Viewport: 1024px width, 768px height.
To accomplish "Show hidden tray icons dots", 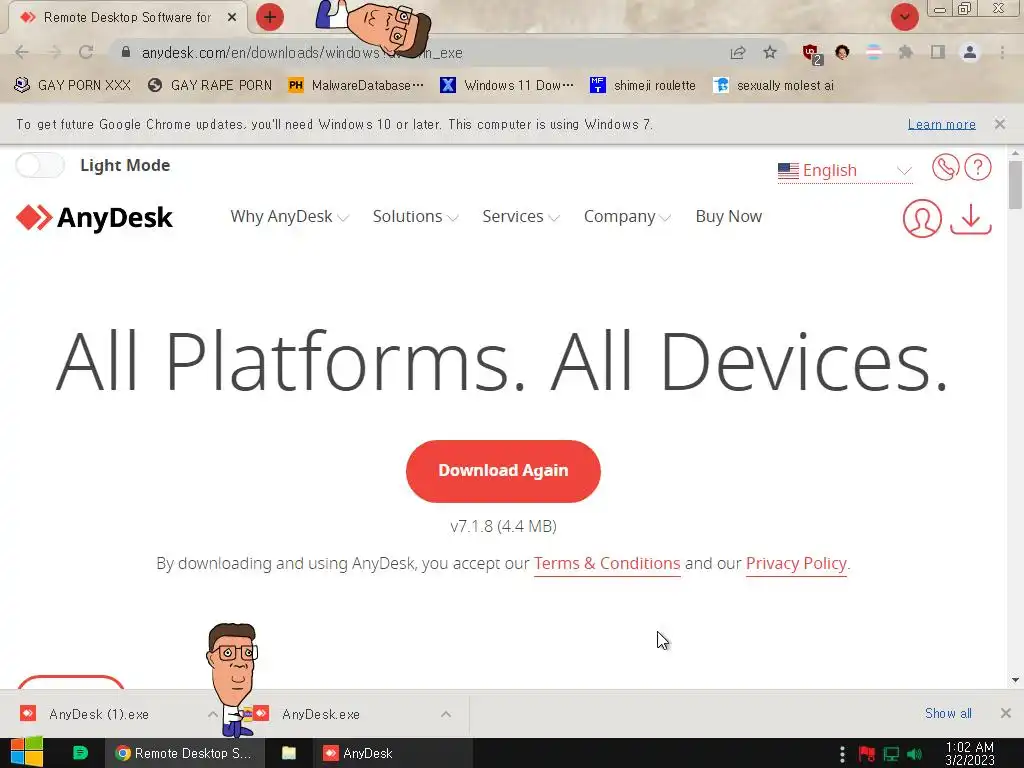I will pos(842,754).
